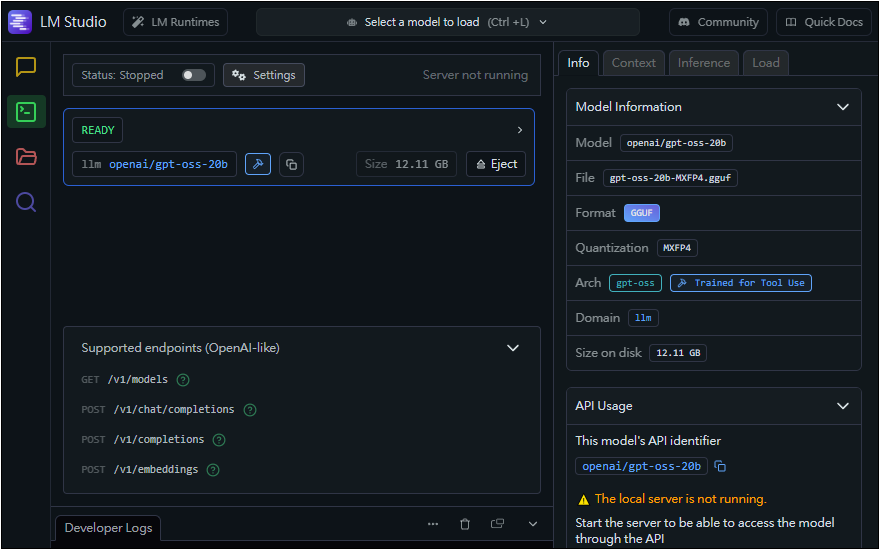This screenshot has width=880, height=550.
Task: Click the openai/gpt-oss-20b model link in READY card
Action: 168,164
